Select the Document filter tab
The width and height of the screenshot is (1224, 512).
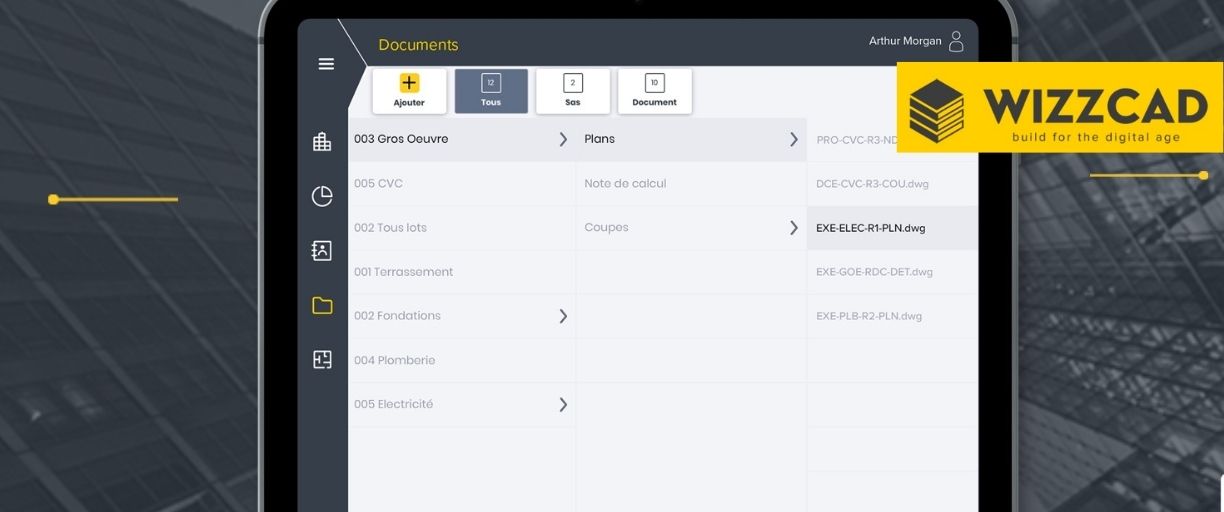[655, 91]
